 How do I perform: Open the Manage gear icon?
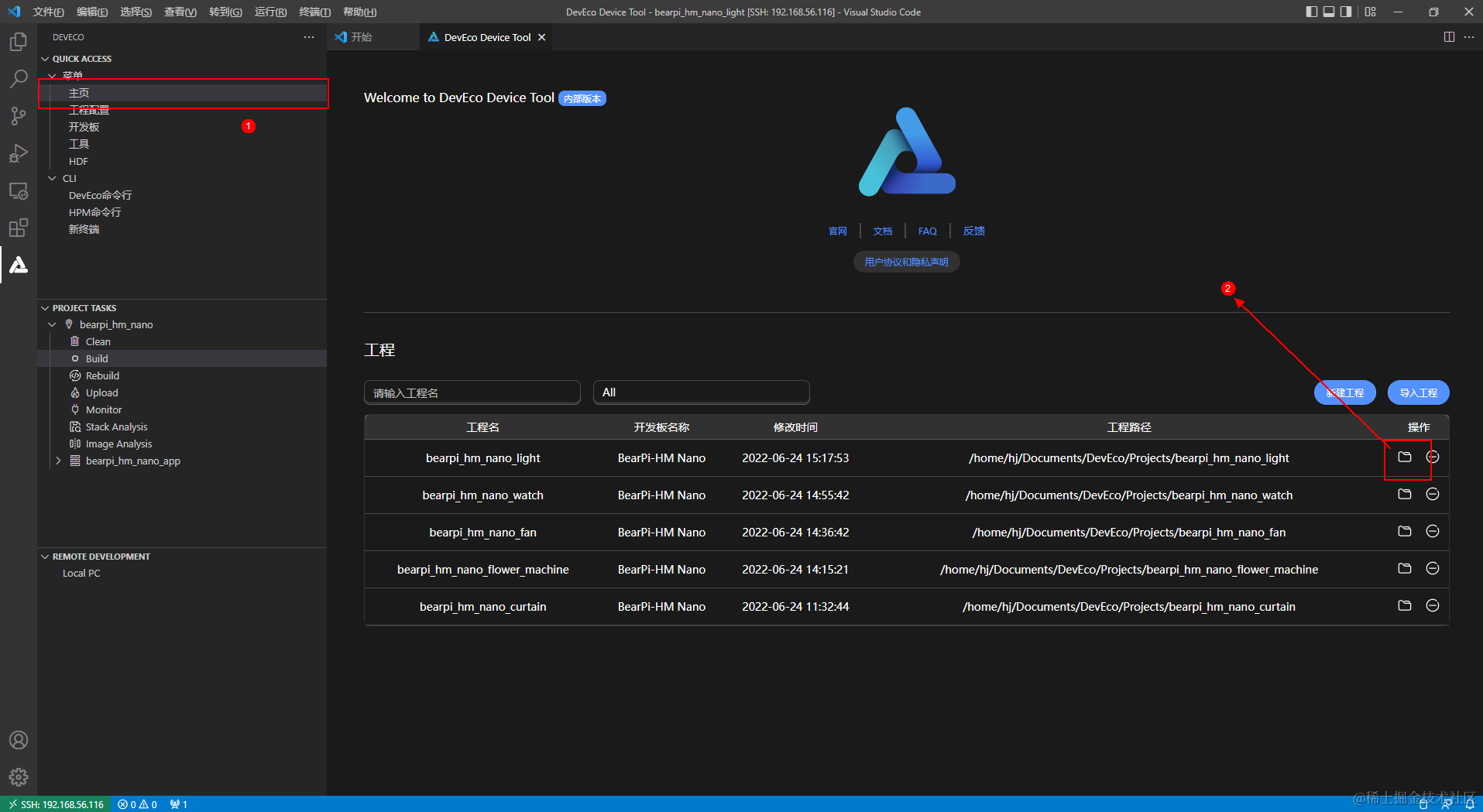[x=19, y=777]
